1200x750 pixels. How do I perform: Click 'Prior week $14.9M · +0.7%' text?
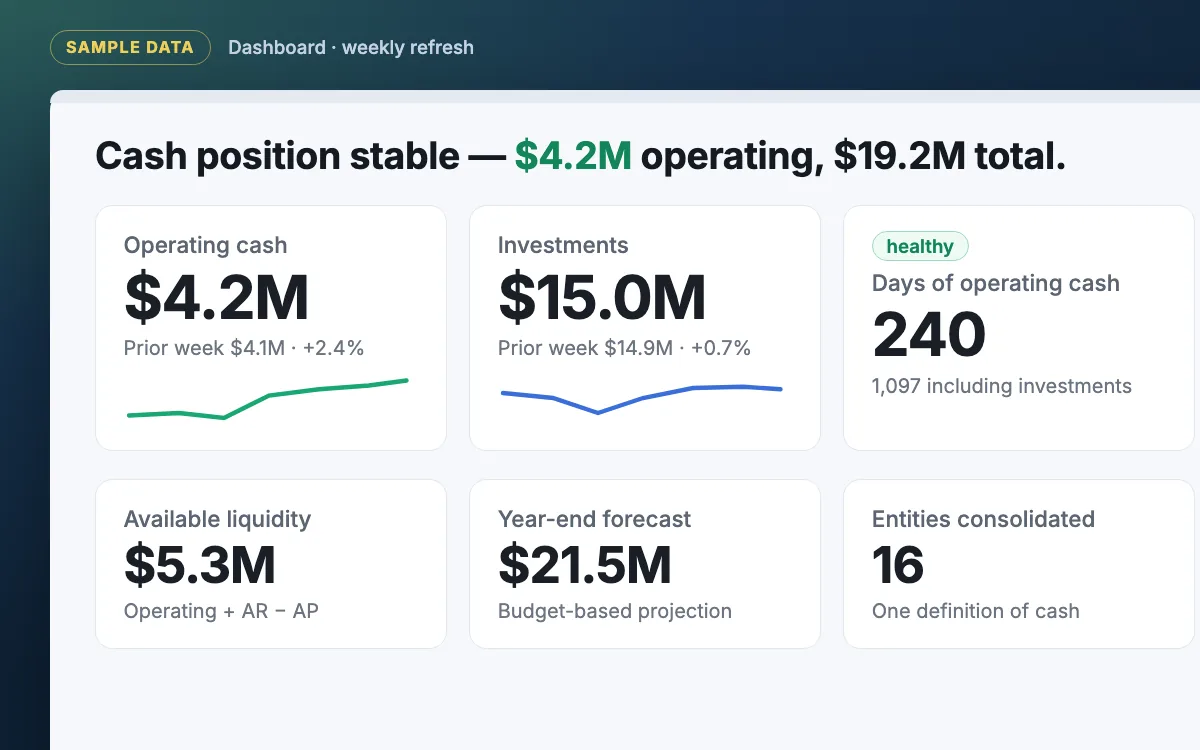(624, 348)
